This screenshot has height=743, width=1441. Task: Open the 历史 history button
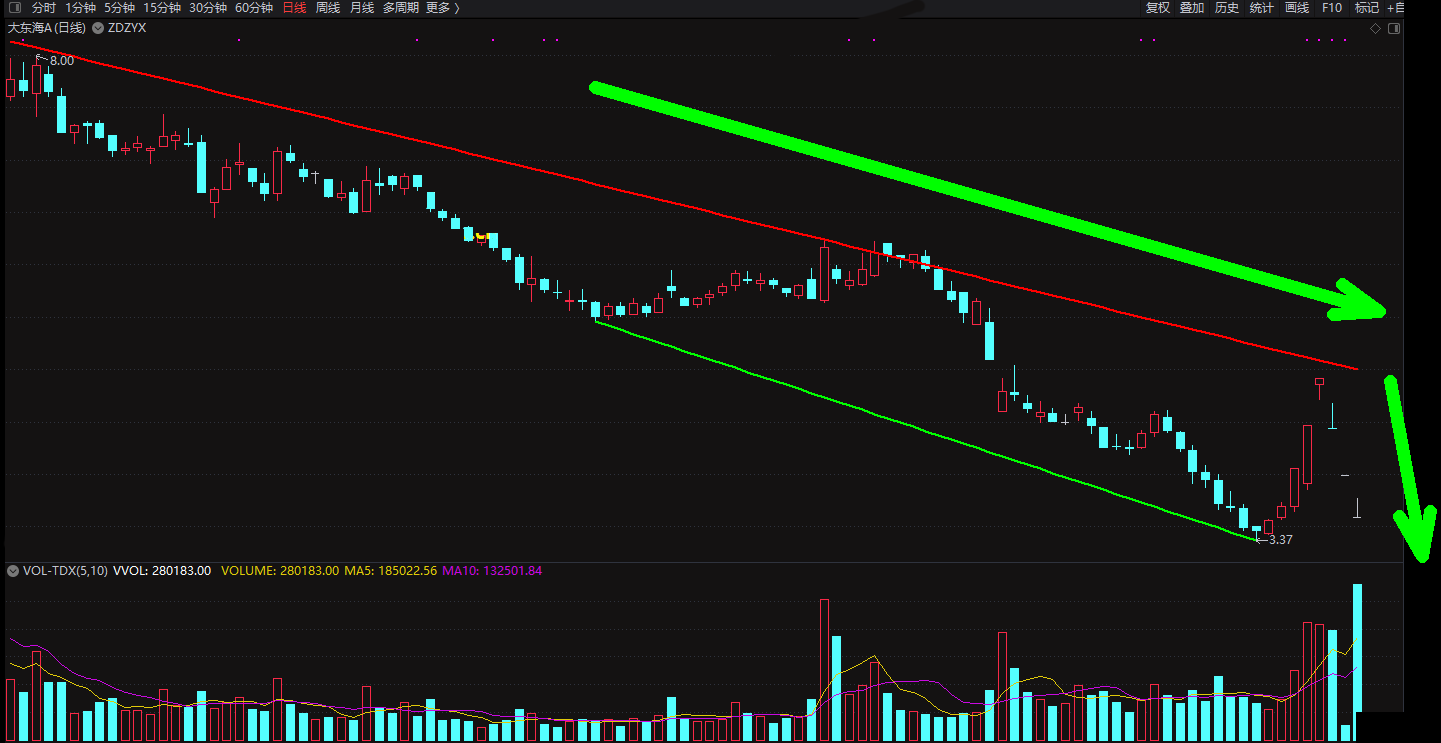click(x=1227, y=8)
